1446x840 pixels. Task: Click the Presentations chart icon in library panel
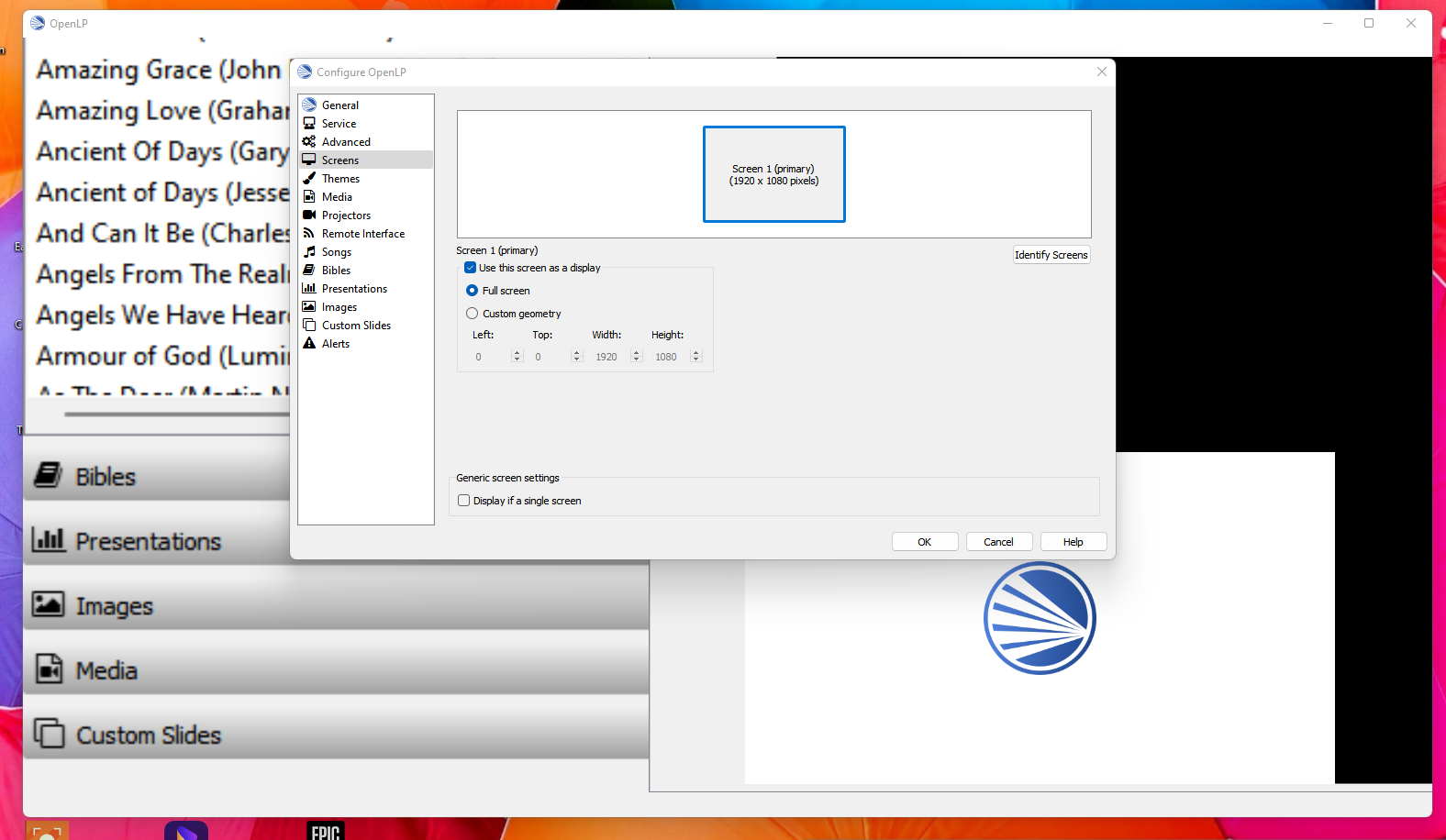click(48, 539)
